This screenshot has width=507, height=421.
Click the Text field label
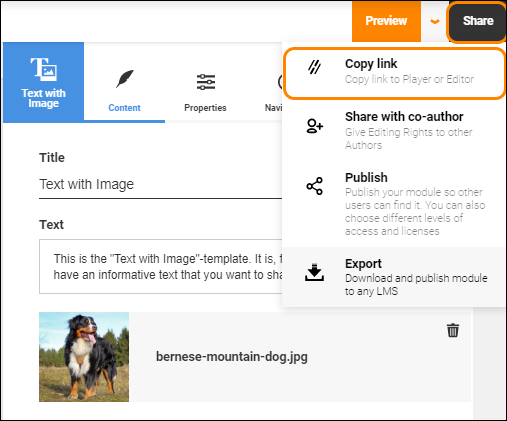click(x=51, y=225)
